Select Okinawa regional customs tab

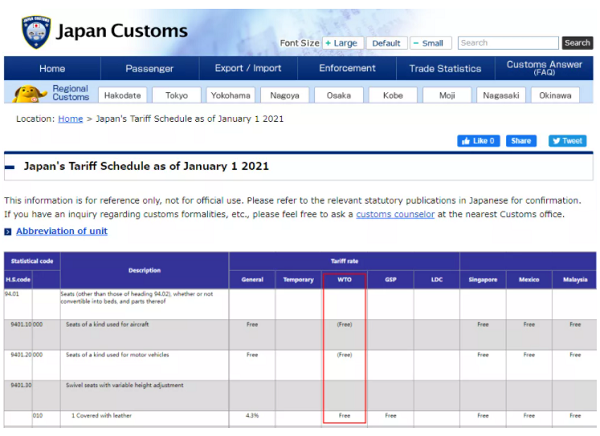(x=555, y=95)
